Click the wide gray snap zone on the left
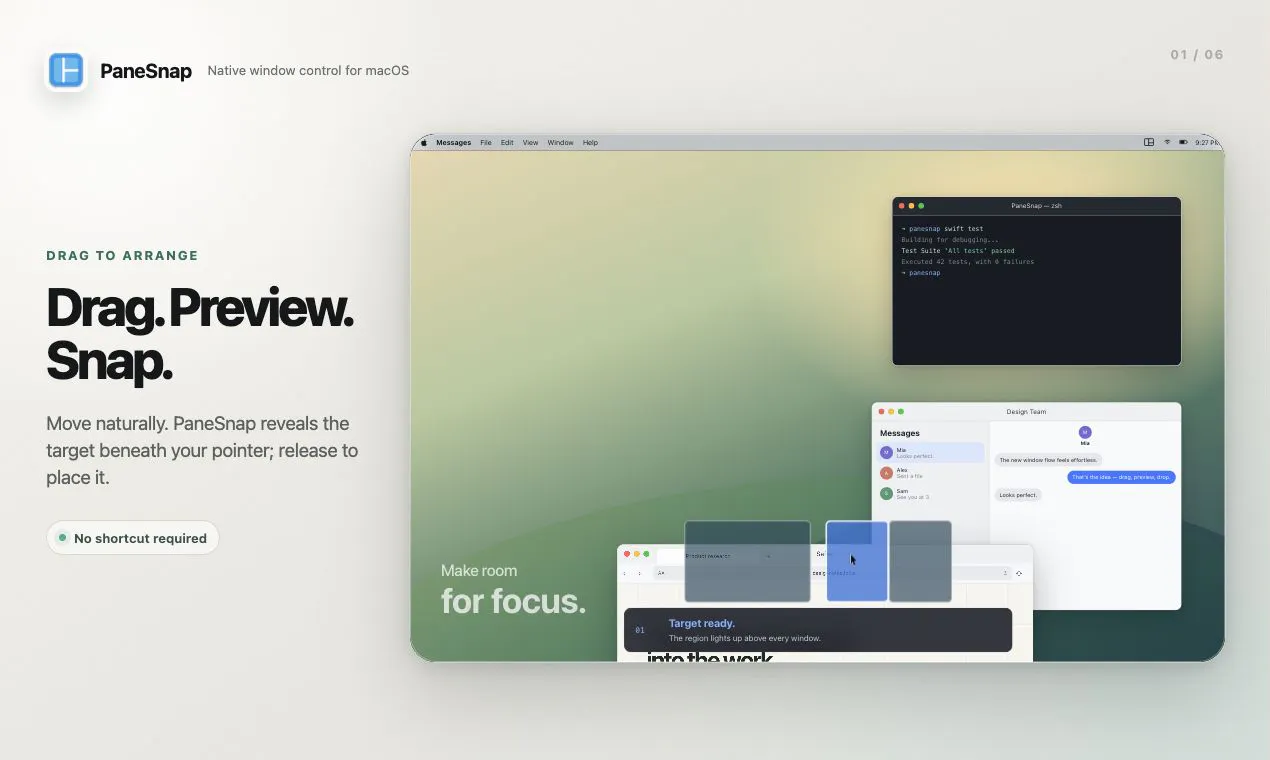Screen dimensions: 1270x760 click(x=747, y=561)
